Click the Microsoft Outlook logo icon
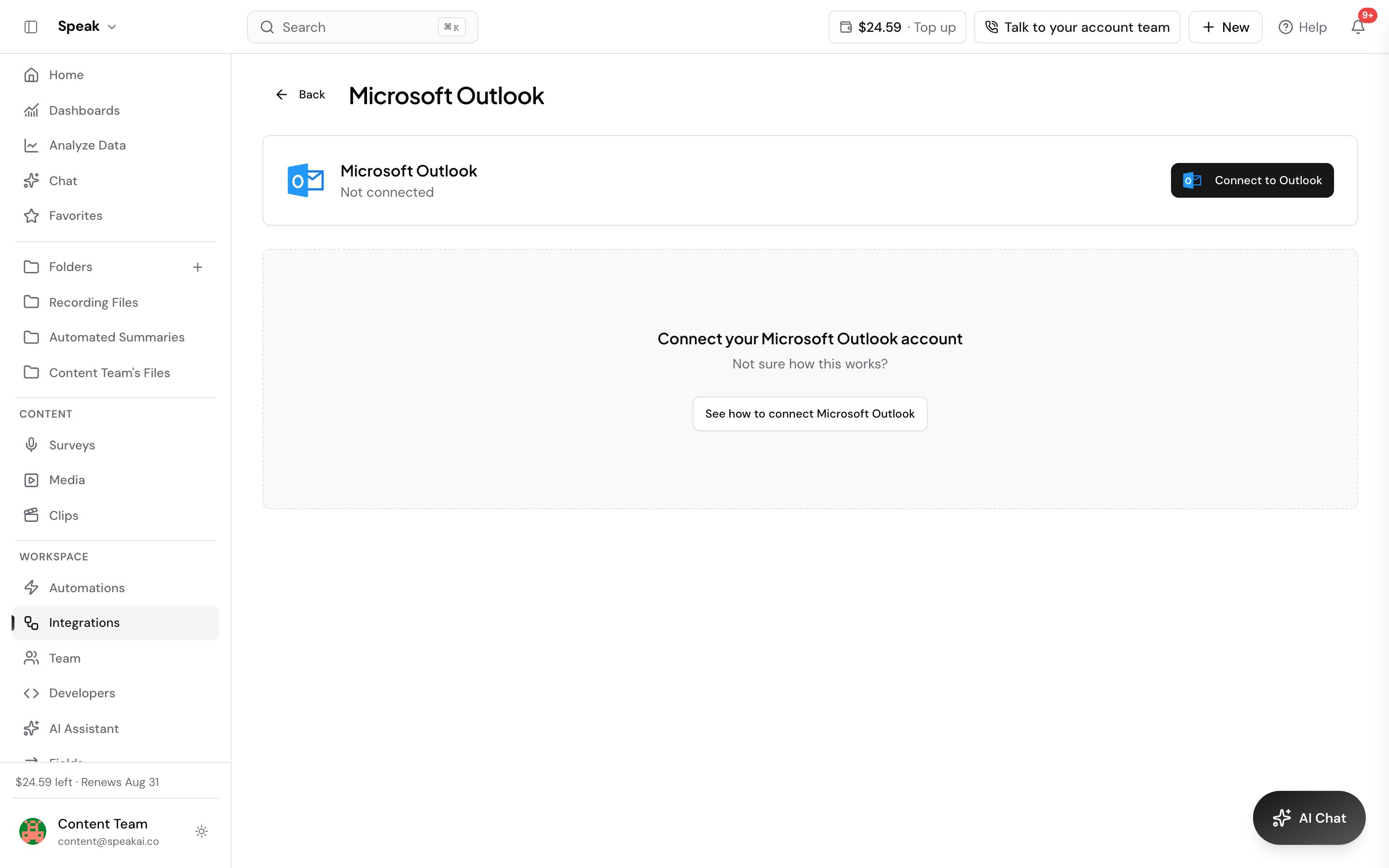 coord(305,180)
